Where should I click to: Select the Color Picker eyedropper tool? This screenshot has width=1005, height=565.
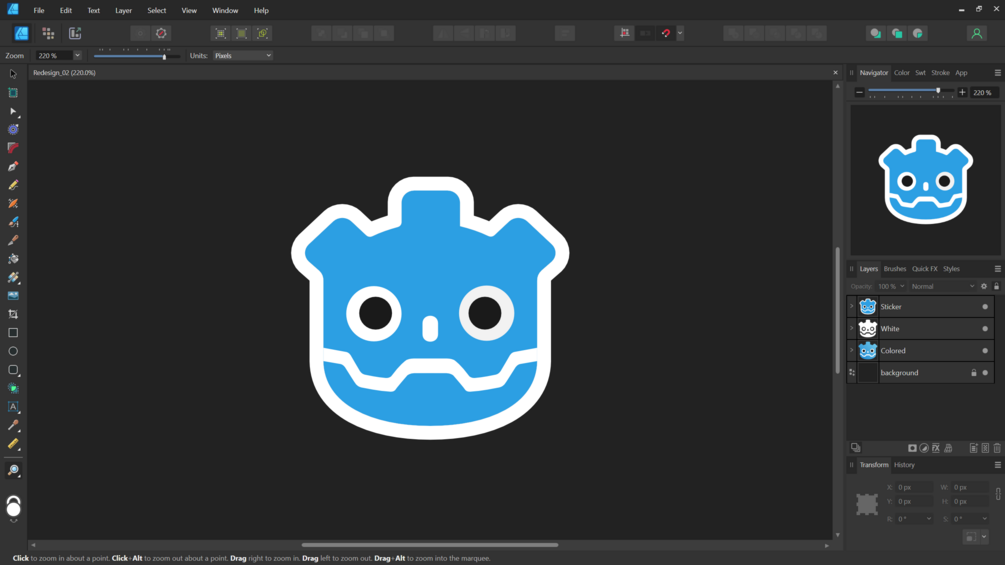pyautogui.click(x=13, y=425)
